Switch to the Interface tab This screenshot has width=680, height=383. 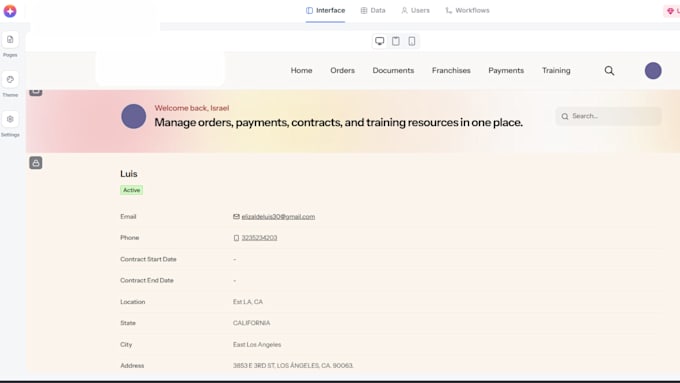[326, 10]
